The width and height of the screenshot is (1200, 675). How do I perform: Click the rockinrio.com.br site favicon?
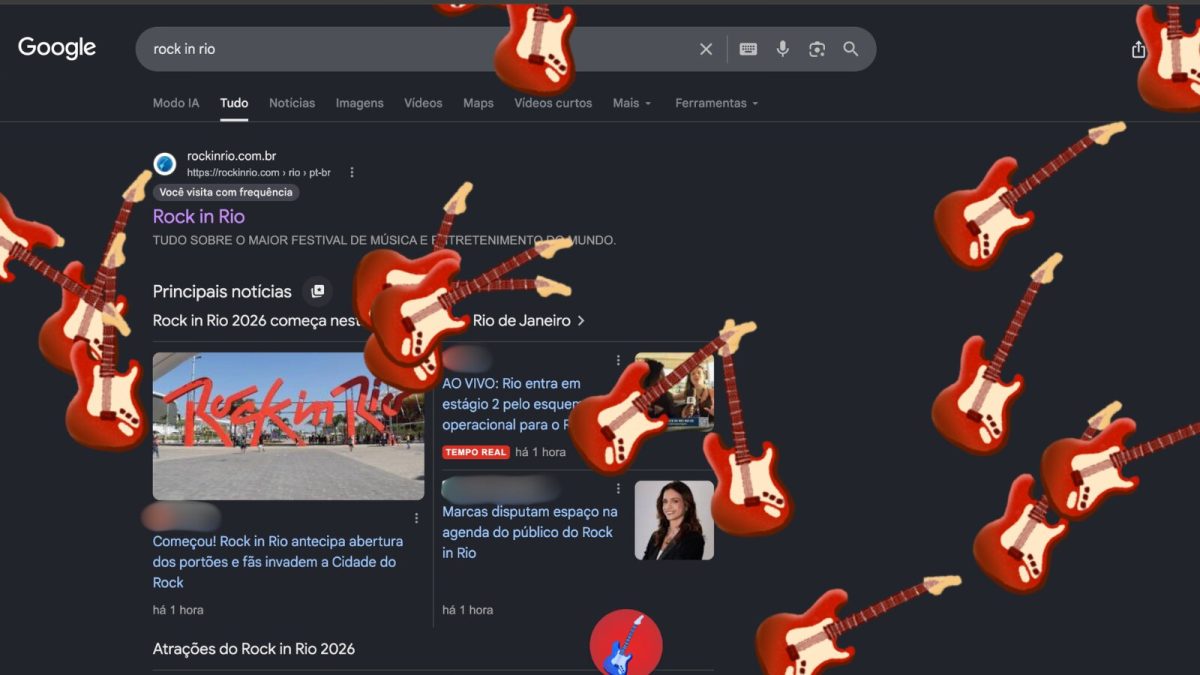tap(165, 164)
